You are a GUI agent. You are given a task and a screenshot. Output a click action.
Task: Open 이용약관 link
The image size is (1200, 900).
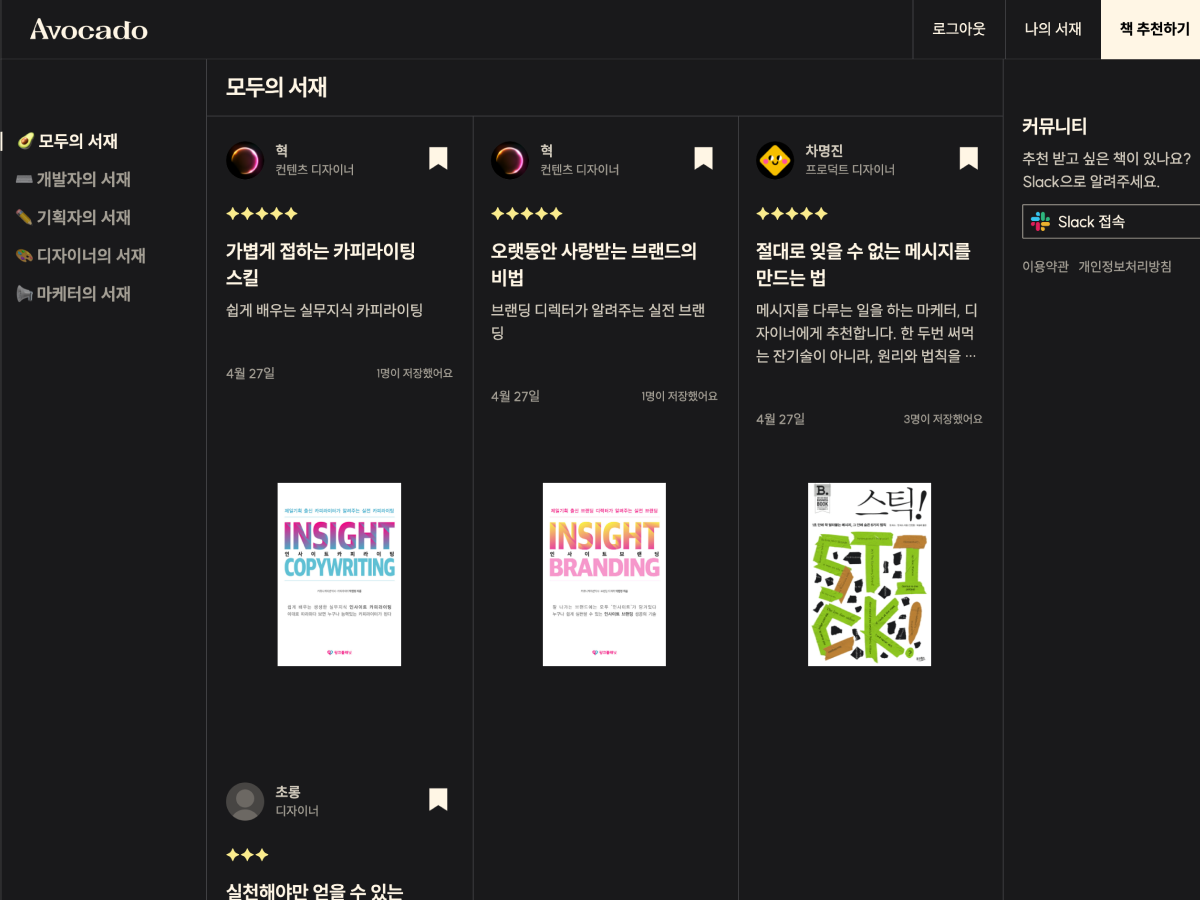click(x=1045, y=266)
